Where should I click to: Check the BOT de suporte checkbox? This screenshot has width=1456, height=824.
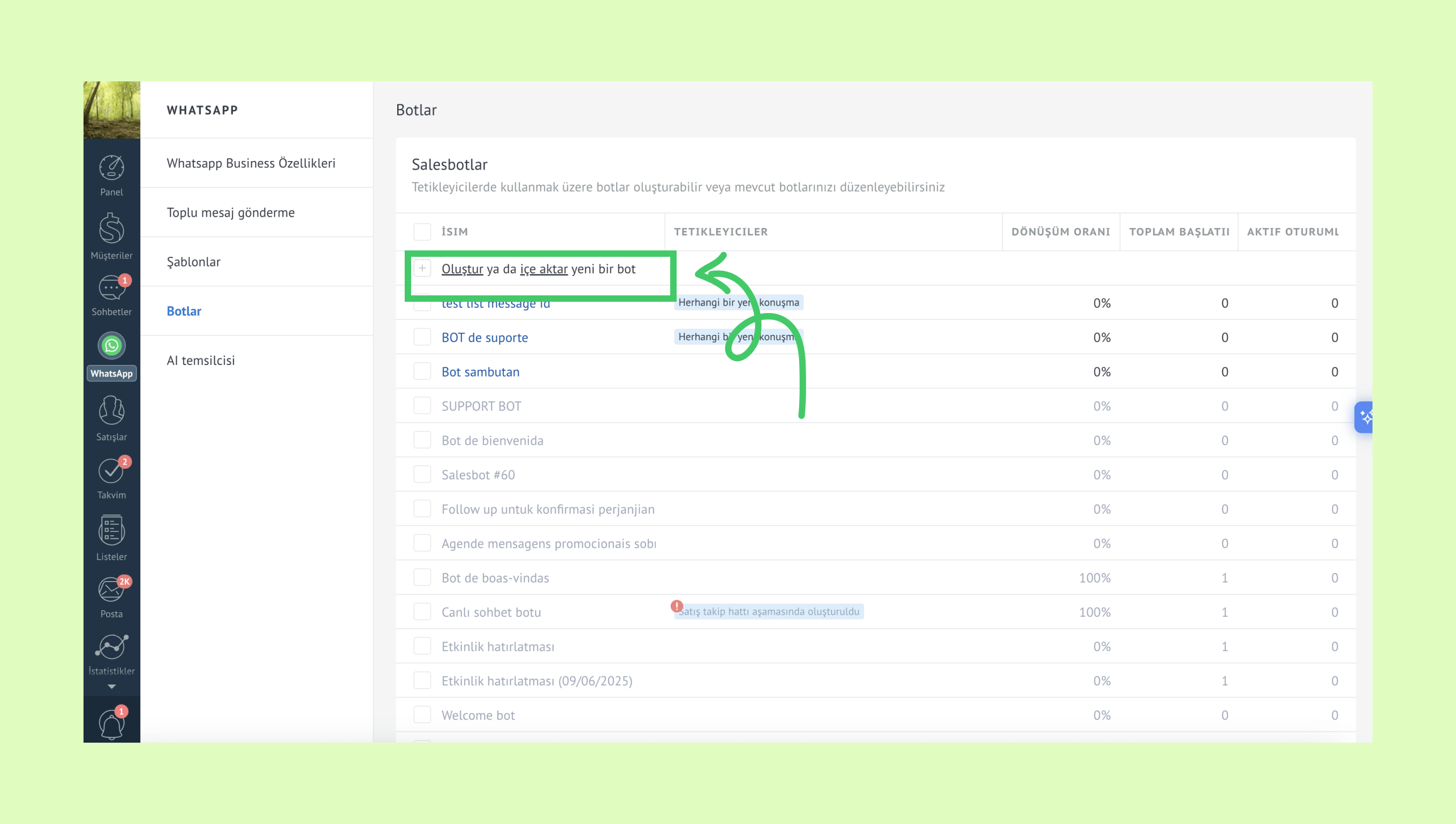[422, 337]
